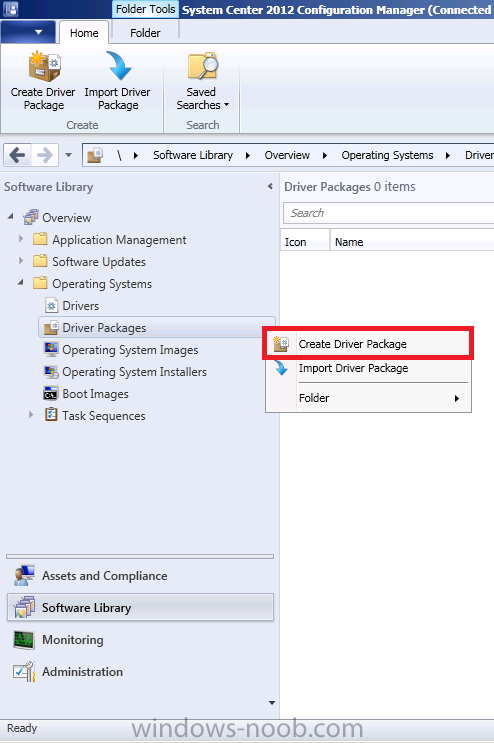Open dropdown arrow after Operating Systems breadcrumb
The width and height of the screenshot is (494, 743).
(448, 155)
